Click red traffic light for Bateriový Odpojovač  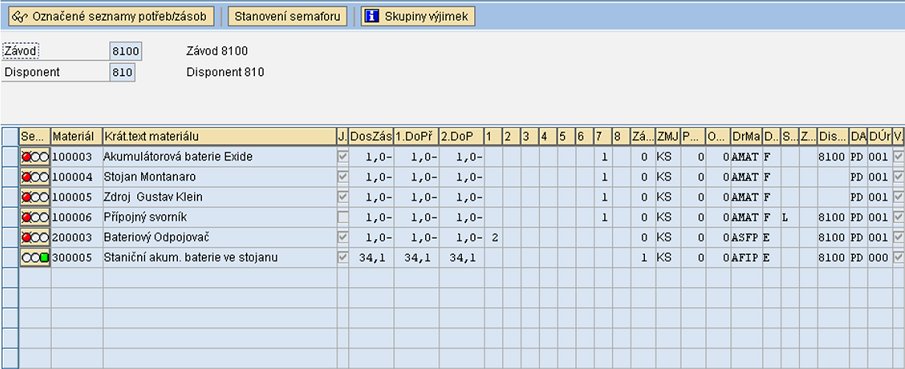(x=26, y=238)
